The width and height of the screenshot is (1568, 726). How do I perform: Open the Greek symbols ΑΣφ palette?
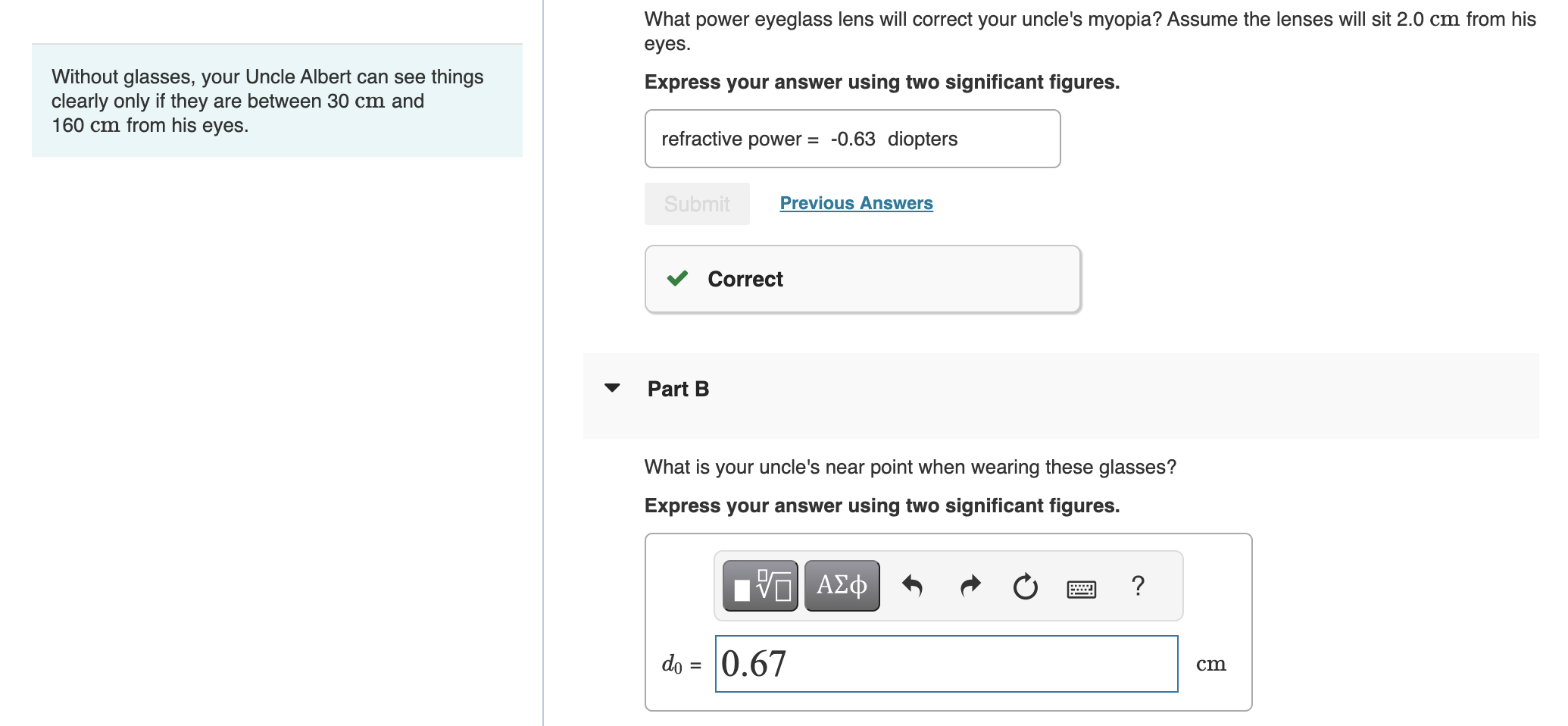(x=841, y=585)
